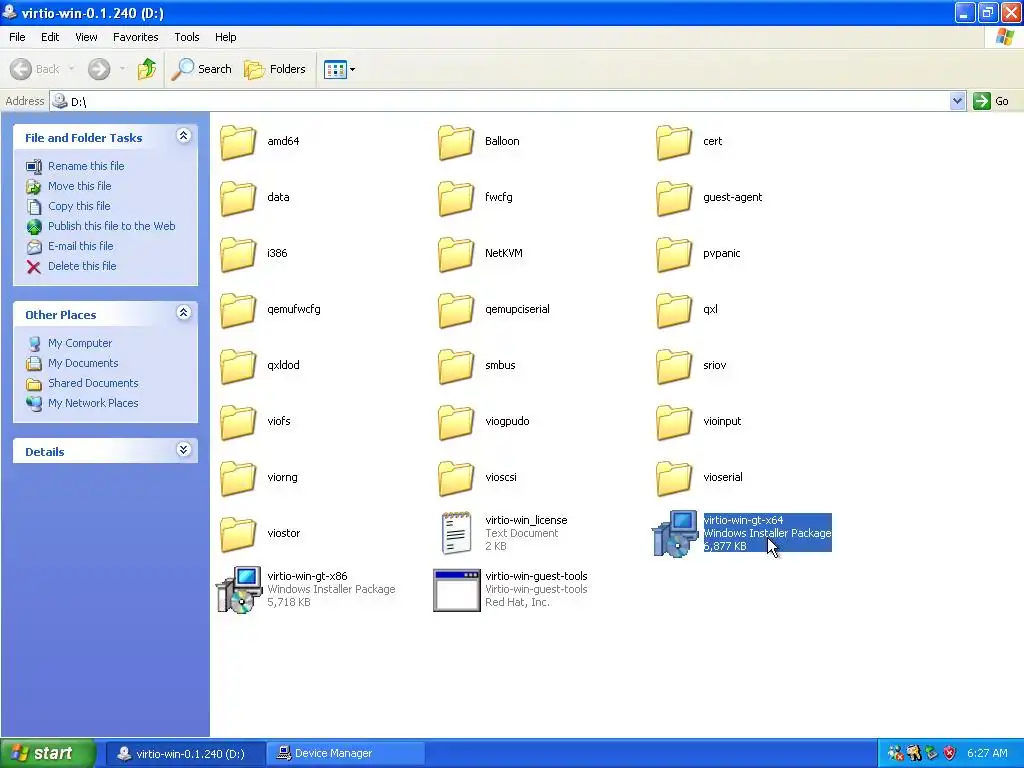Image resolution: width=1024 pixels, height=768 pixels.
Task: Collapse the Other Places panel
Action: [184, 313]
